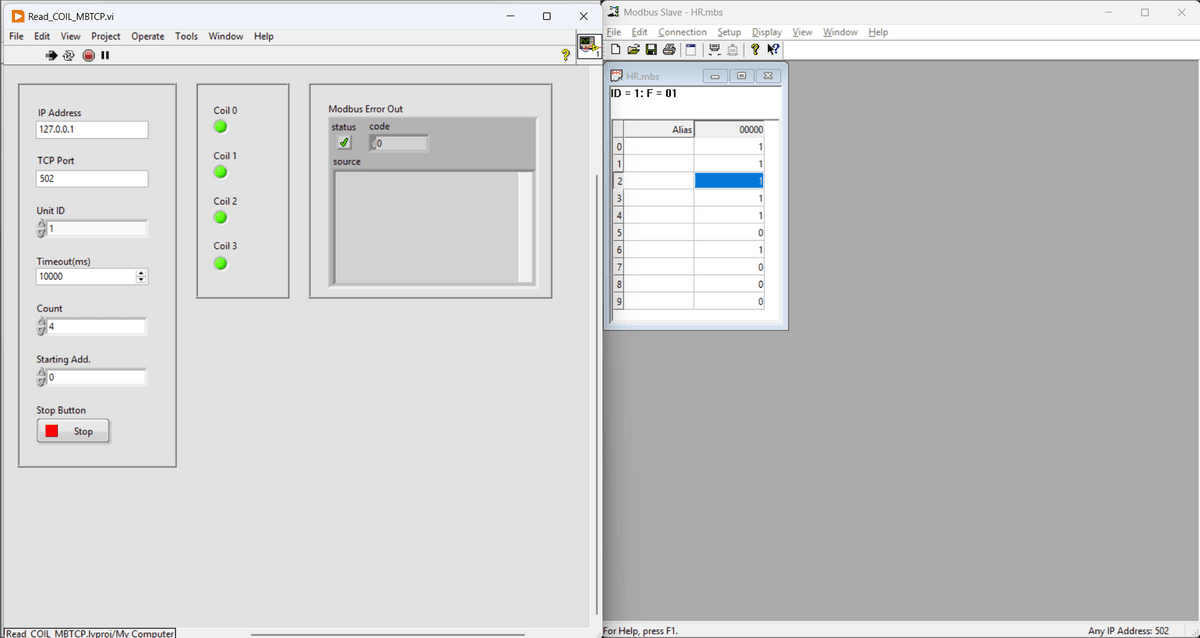The width and height of the screenshot is (1200, 638).
Task: Click the About question mark icon in Modbus Slave
Action: [755, 50]
